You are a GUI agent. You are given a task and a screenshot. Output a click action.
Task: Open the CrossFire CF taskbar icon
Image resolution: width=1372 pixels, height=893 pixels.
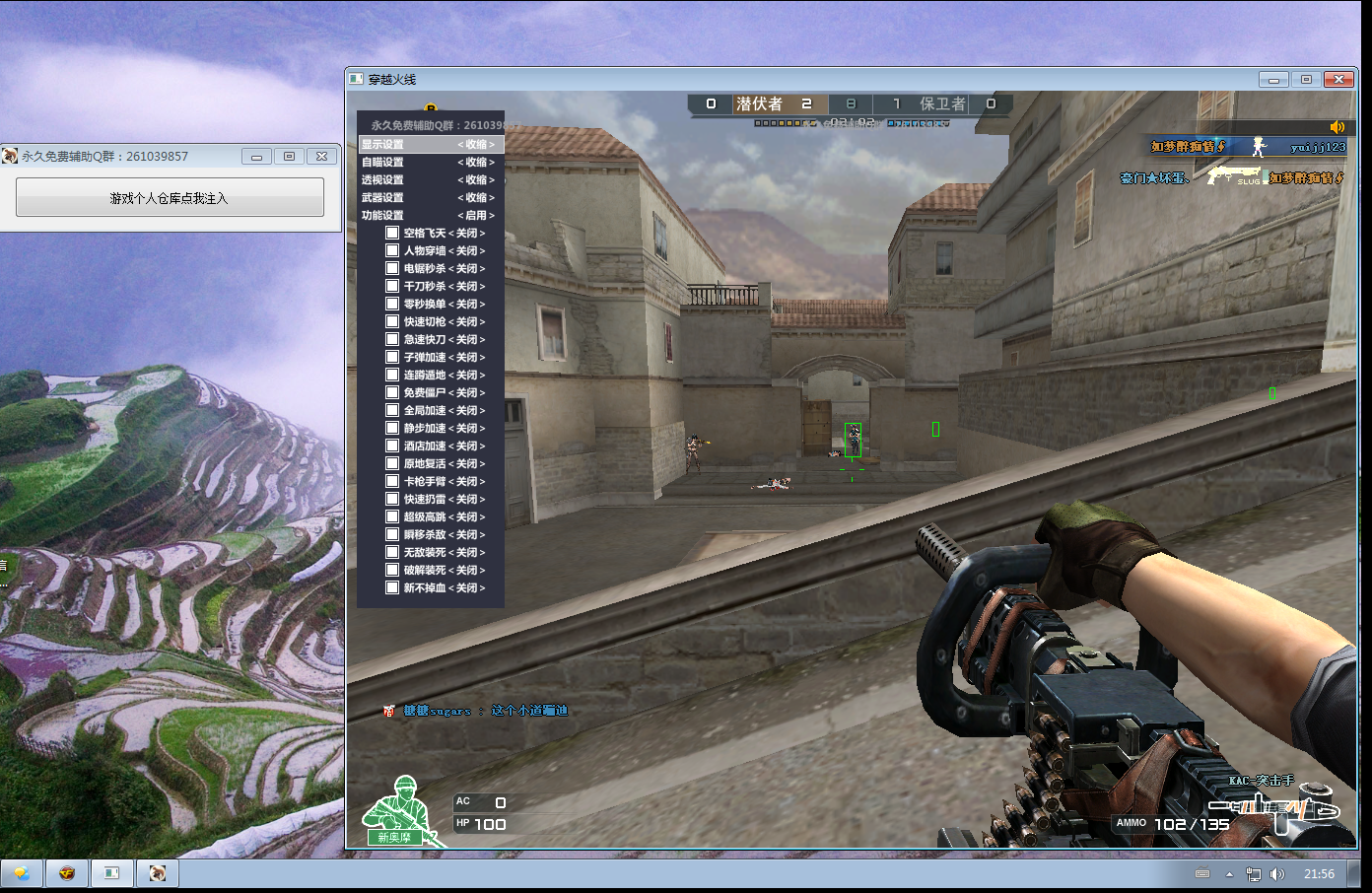[66, 873]
